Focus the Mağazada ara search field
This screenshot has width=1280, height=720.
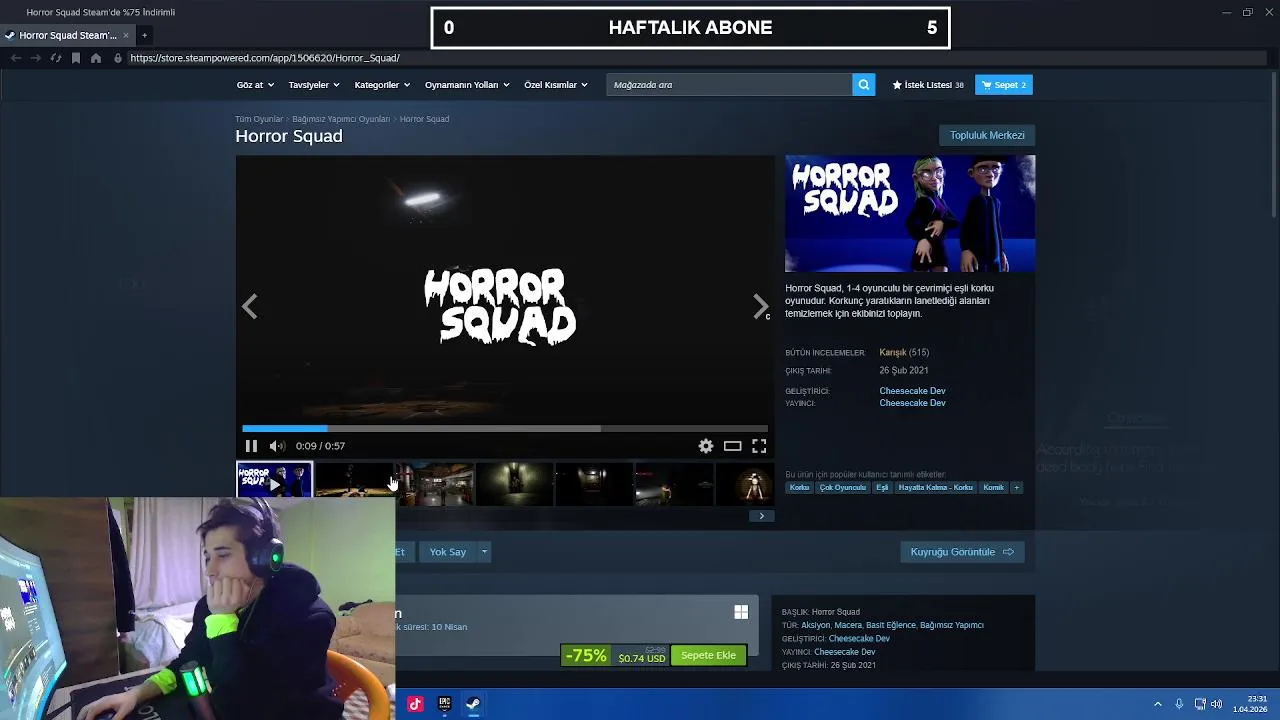tap(729, 85)
